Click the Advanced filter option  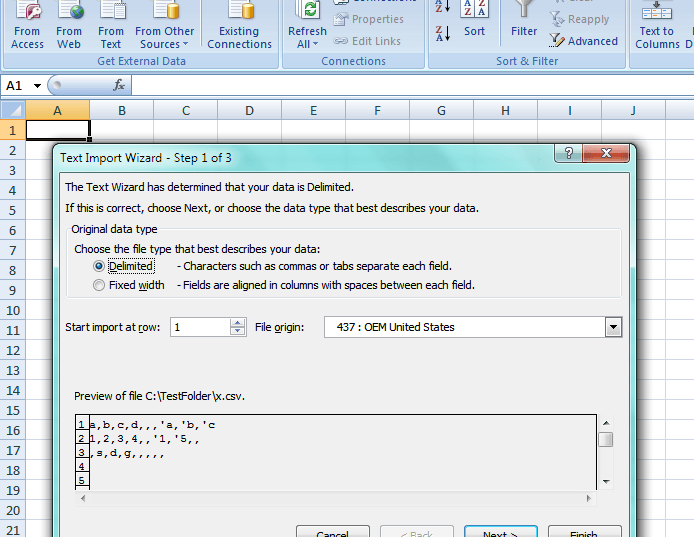584,41
